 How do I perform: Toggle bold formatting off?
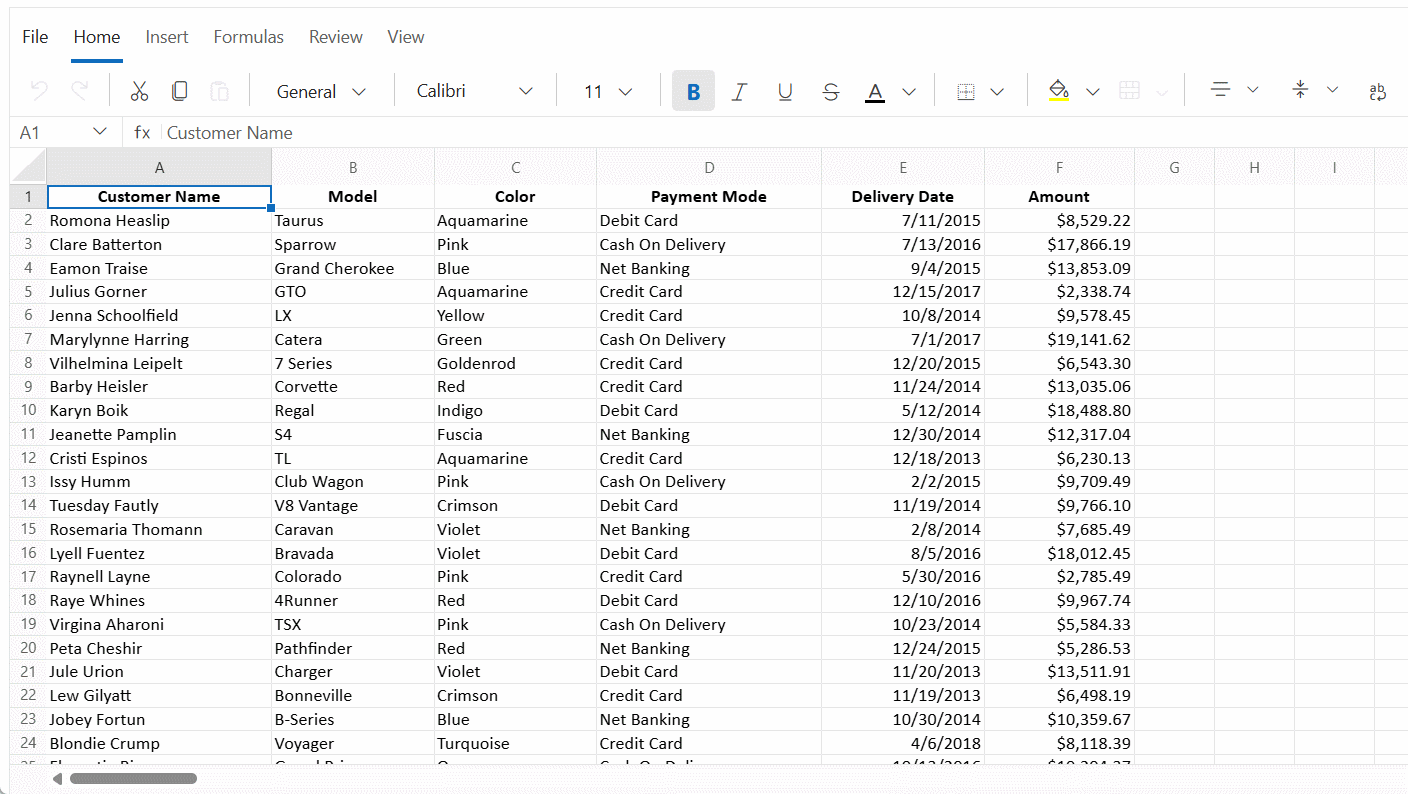693,91
